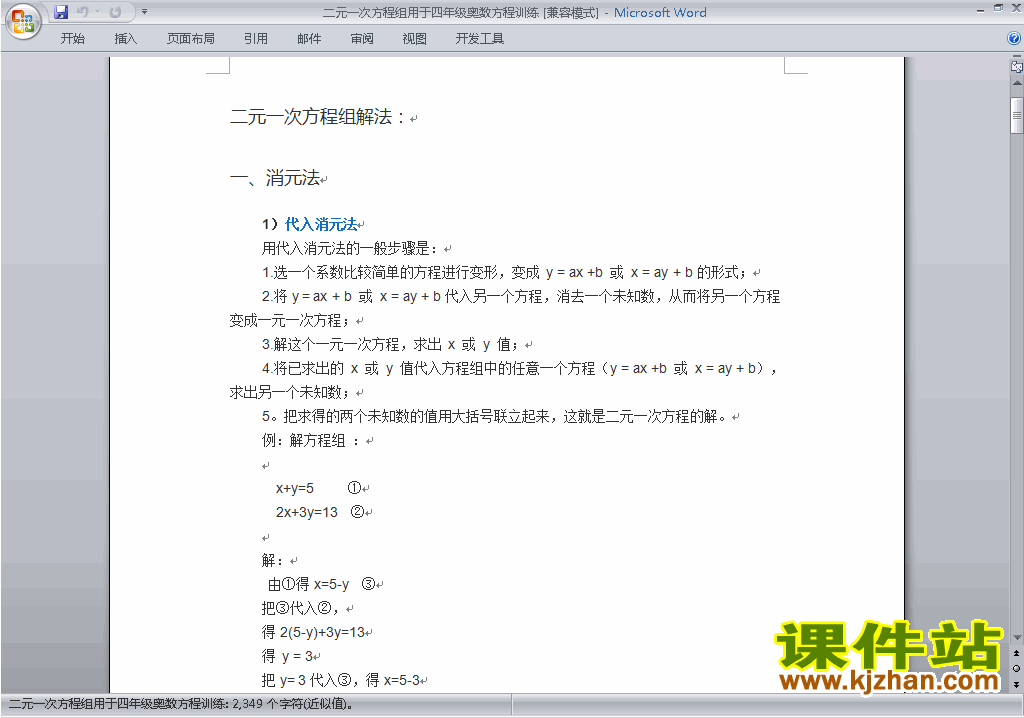Click the Next Page double-arrow button
The height and width of the screenshot is (718, 1024).
tap(1017, 684)
